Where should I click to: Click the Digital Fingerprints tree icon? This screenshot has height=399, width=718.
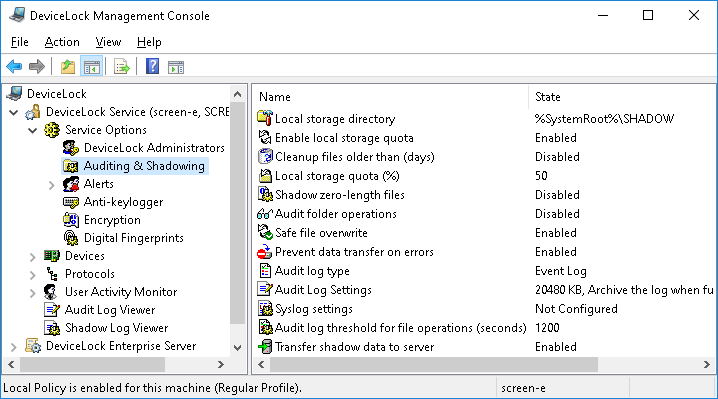pos(71,238)
